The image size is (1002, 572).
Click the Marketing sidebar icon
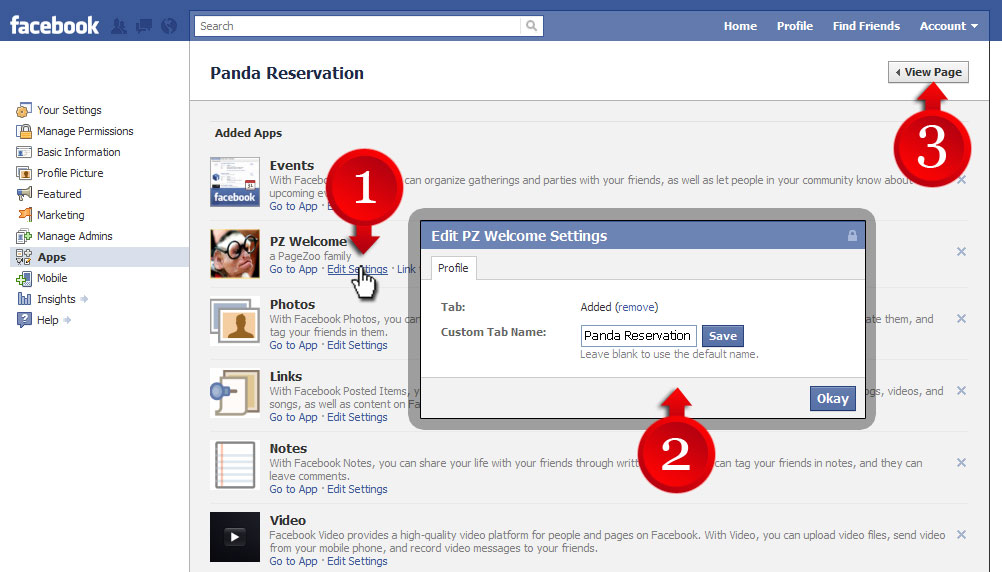pyautogui.click(x=24, y=215)
